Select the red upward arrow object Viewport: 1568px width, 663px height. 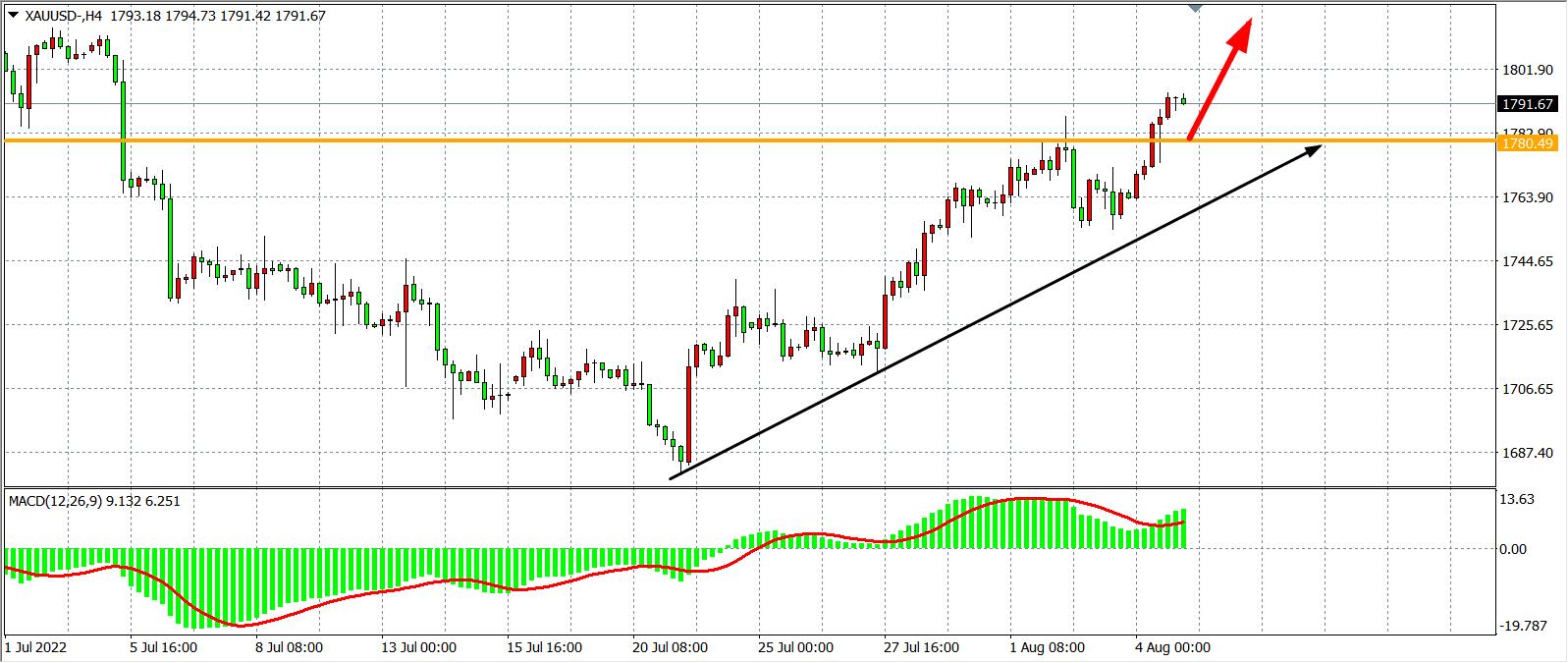point(1219,79)
